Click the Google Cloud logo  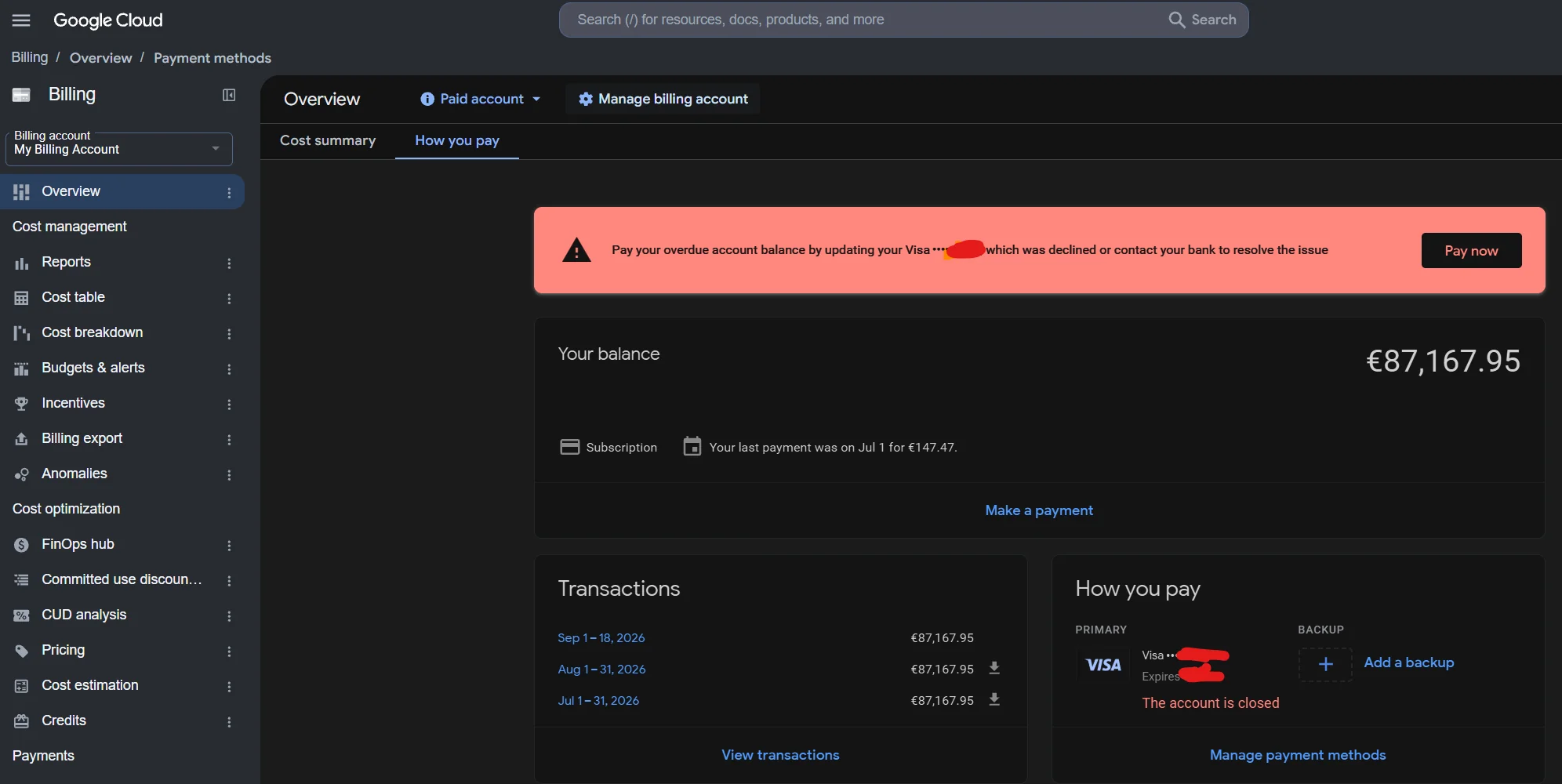pyautogui.click(x=108, y=20)
